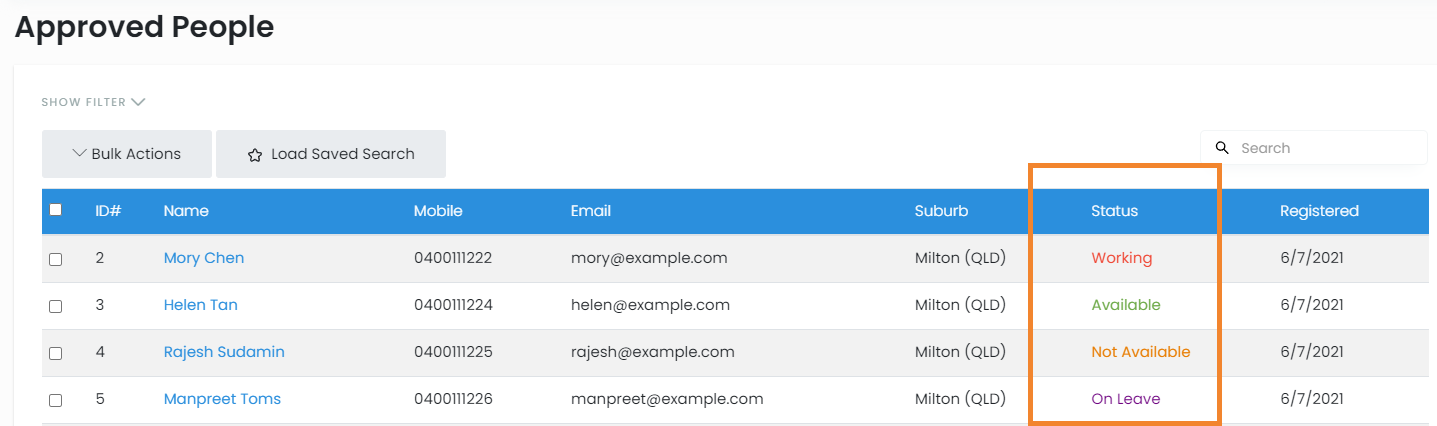Tick the checkbox for Rajesh Sudamin
The image size is (1437, 426).
click(x=56, y=353)
